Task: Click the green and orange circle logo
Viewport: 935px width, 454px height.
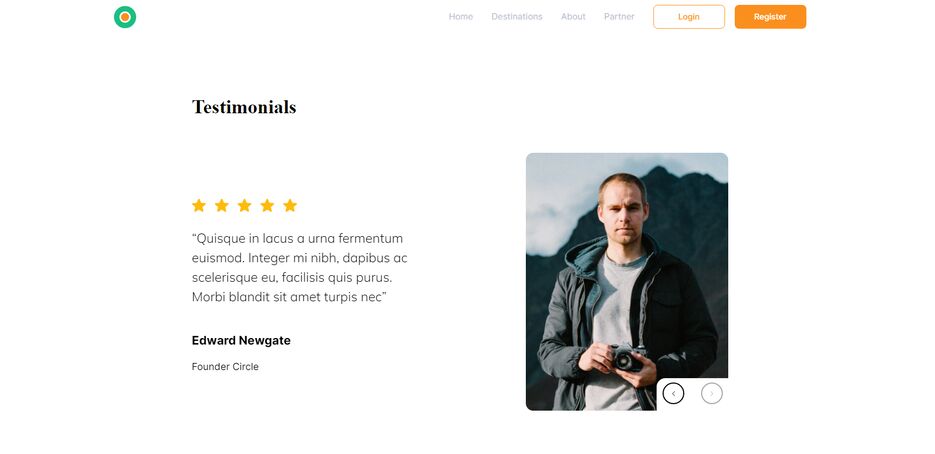Action: 125,17
